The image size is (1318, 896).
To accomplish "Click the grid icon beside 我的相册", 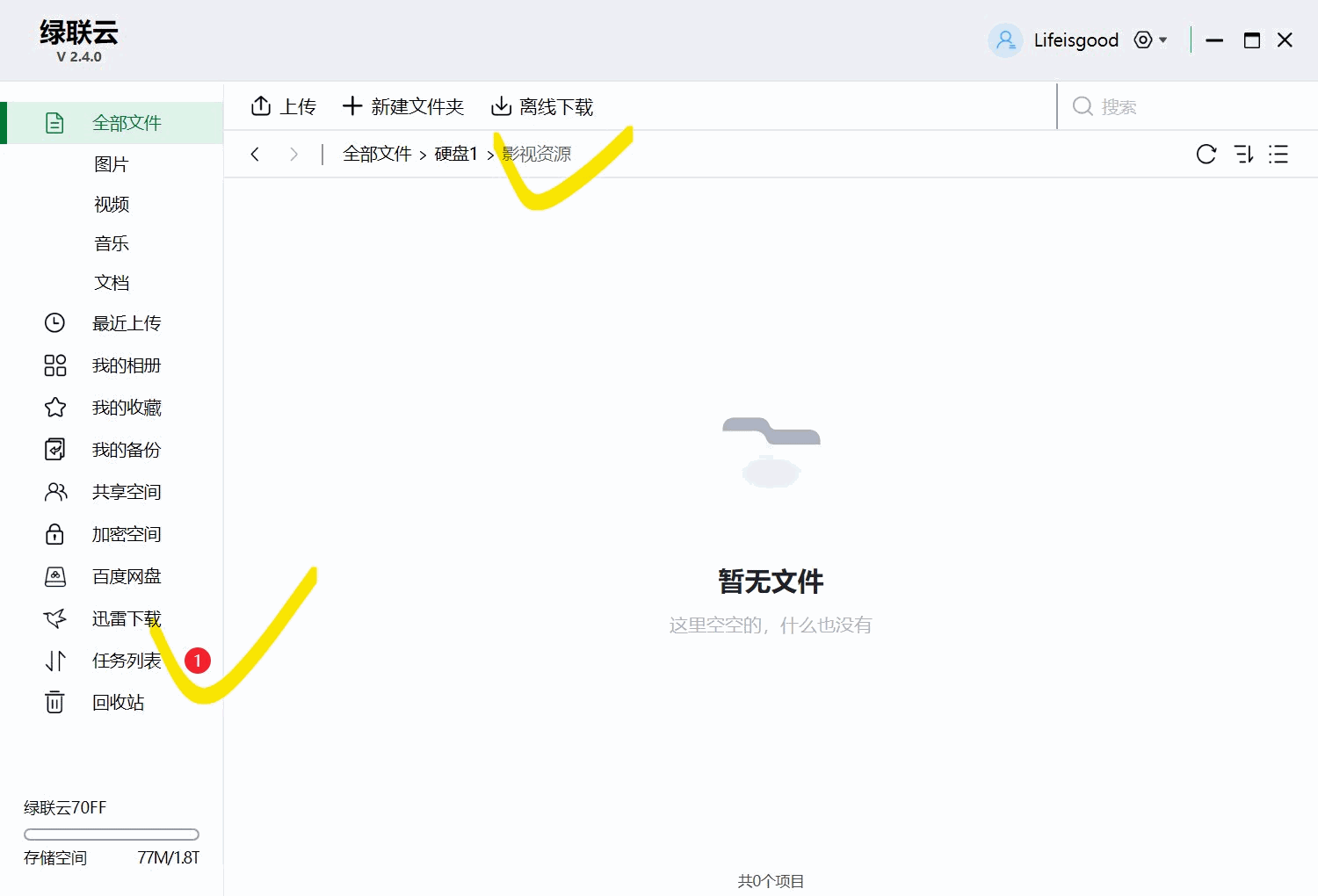I will (x=54, y=365).
